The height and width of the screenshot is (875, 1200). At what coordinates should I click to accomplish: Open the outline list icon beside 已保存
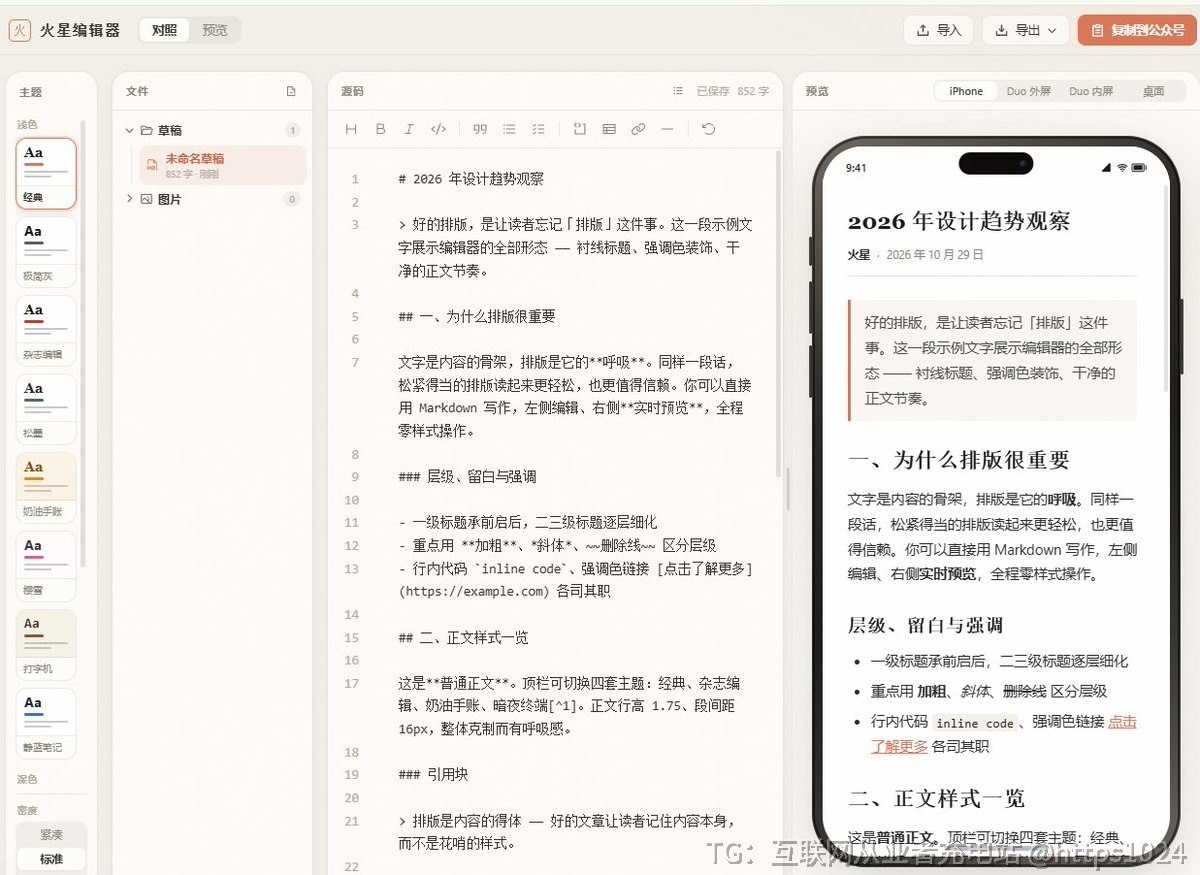point(678,91)
